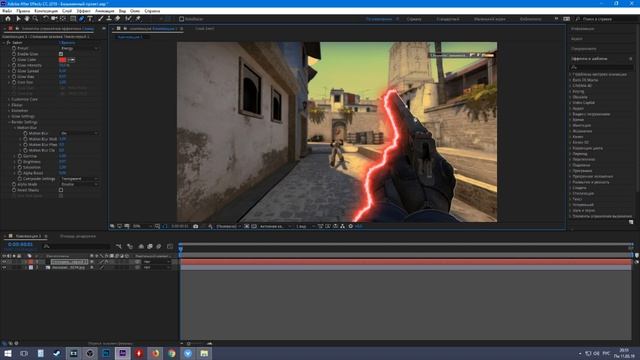Open the Аудио panel header
This screenshot has height=360, width=640.
coord(577,39)
